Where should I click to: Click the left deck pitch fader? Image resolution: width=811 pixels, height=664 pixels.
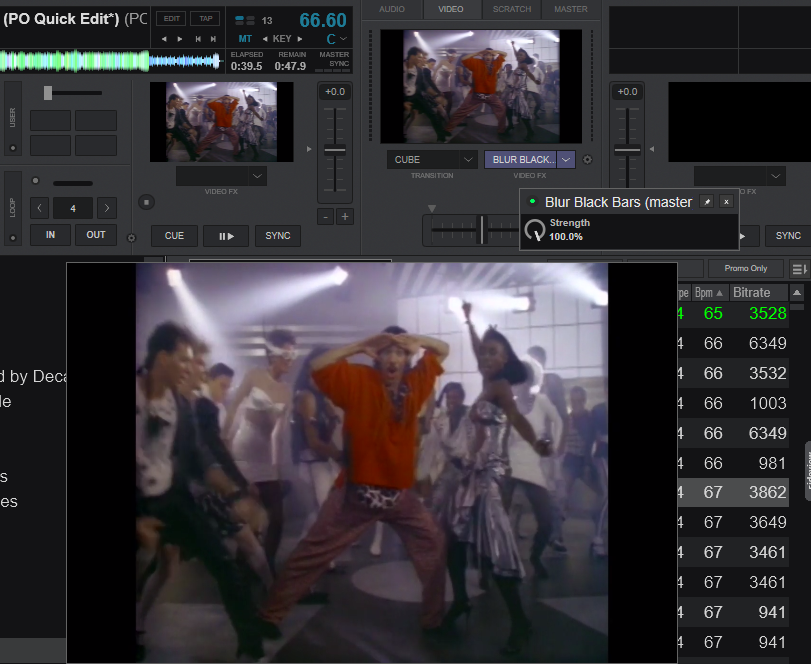pyautogui.click(x=335, y=150)
